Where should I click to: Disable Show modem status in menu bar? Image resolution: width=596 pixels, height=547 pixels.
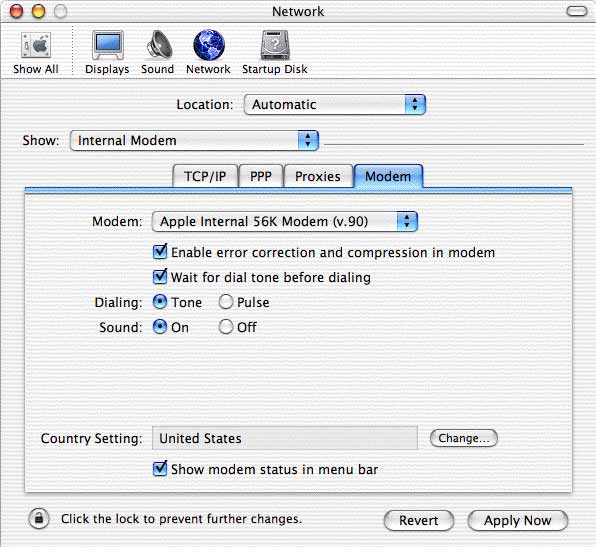(160, 468)
